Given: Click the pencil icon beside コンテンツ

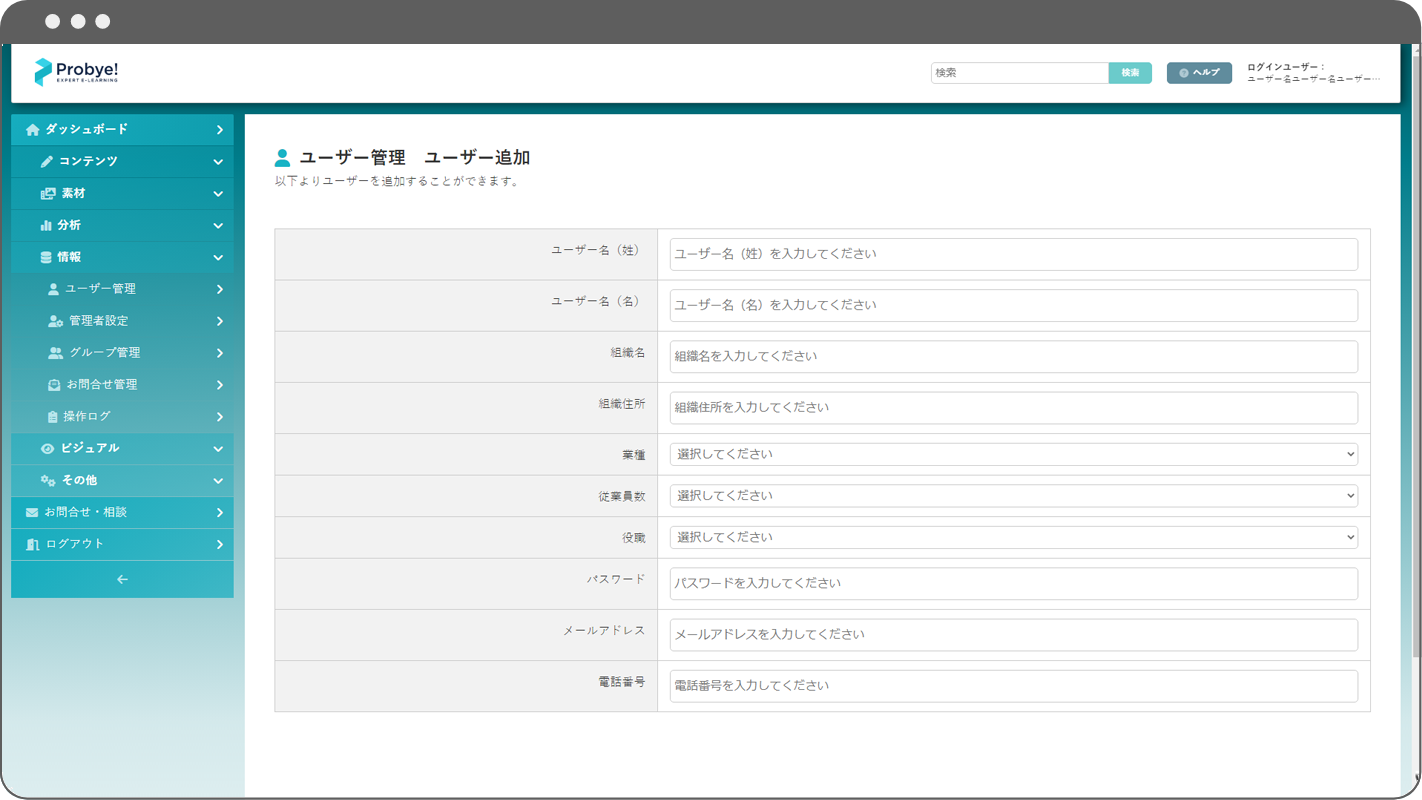Looking at the screenshot, I should (x=46, y=162).
